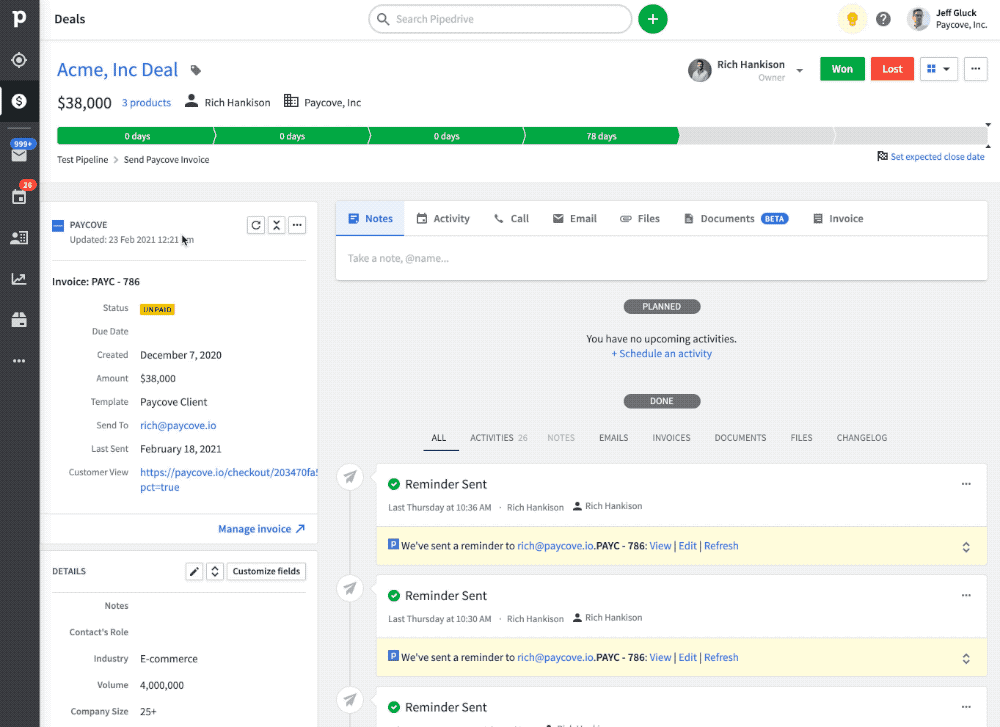Mark the deal as Lost
Image resolution: width=1000 pixels, height=727 pixels.
click(x=892, y=69)
